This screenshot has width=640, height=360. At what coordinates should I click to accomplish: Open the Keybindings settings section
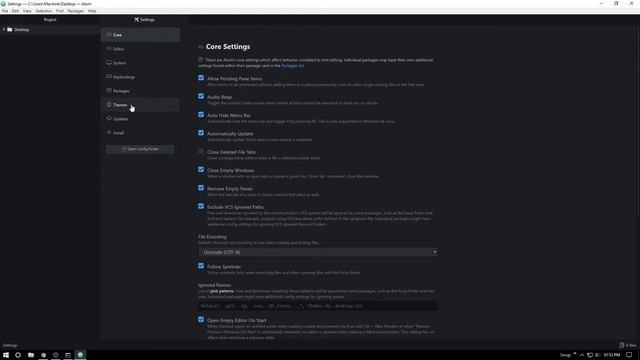coord(140,77)
